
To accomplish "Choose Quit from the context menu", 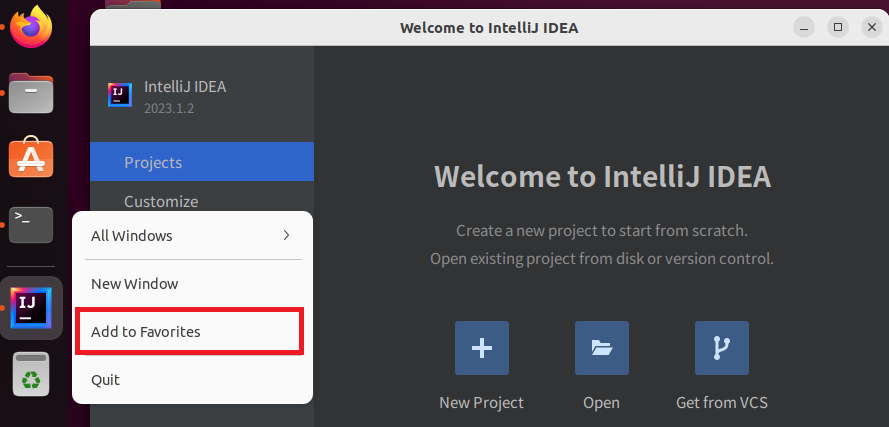I will click(x=193, y=379).
